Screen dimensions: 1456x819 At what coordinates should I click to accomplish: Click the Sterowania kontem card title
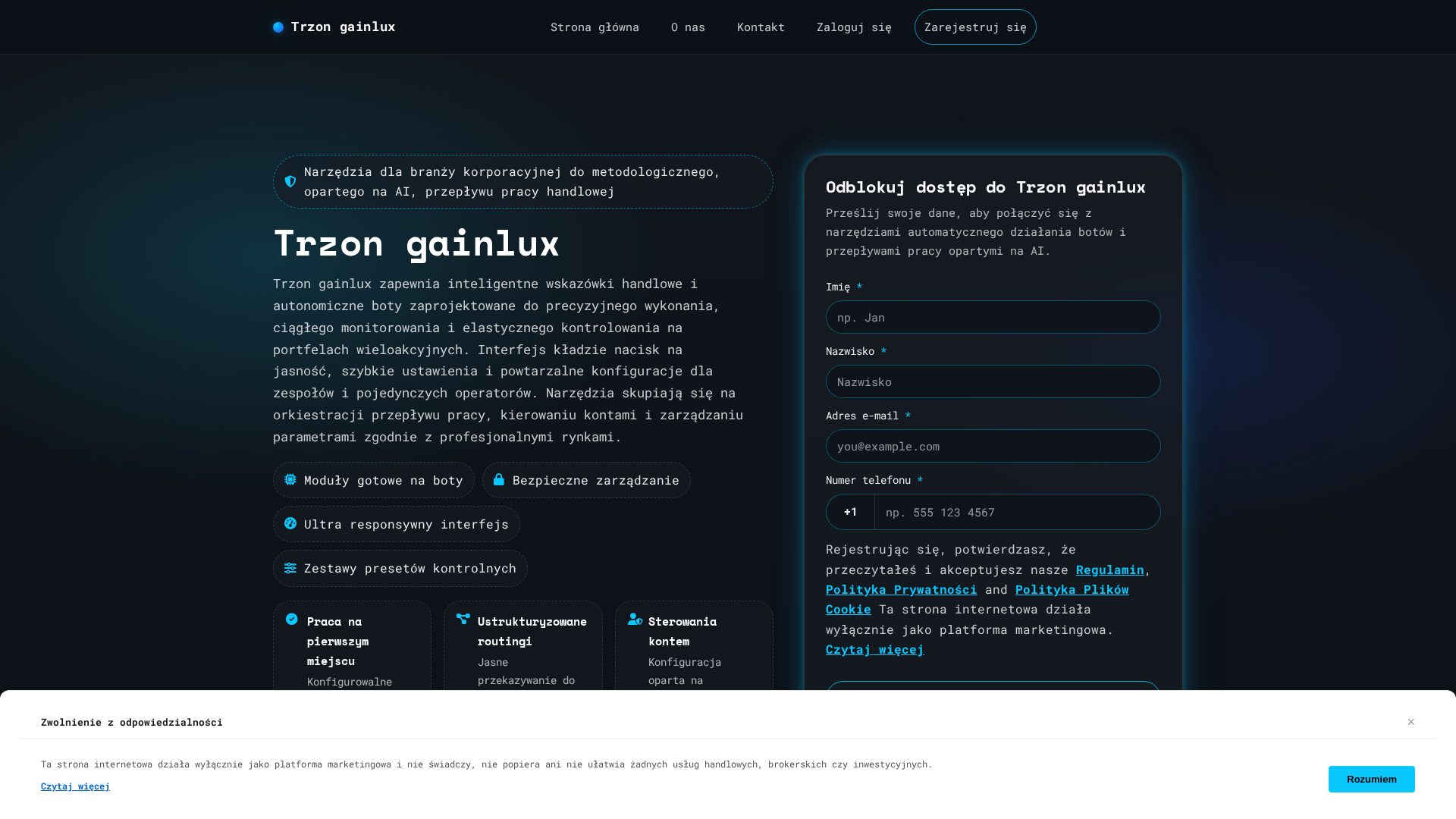coord(682,631)
